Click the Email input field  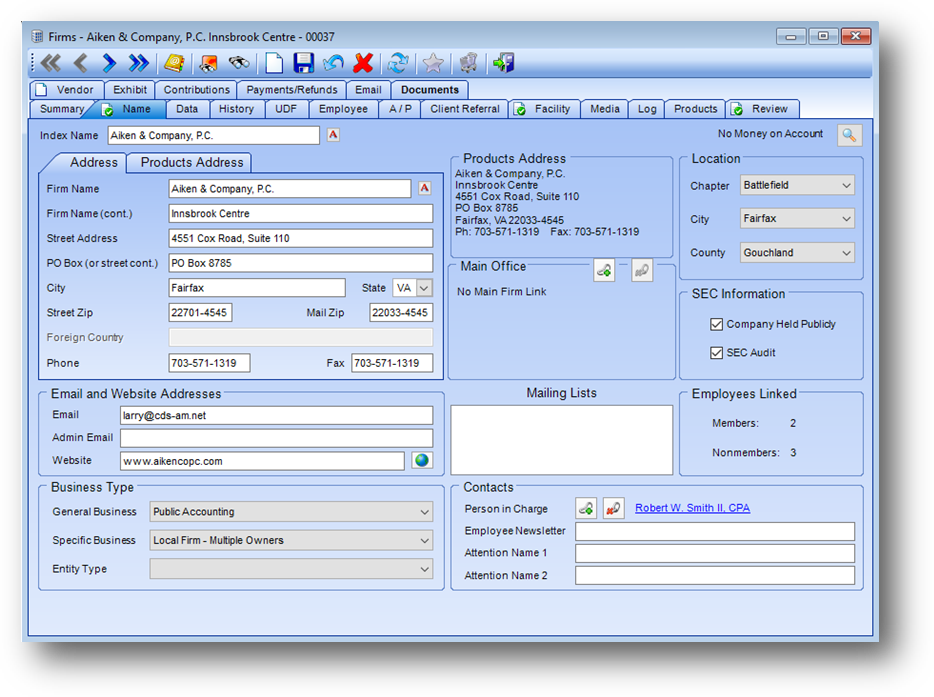tap(276, 415)
